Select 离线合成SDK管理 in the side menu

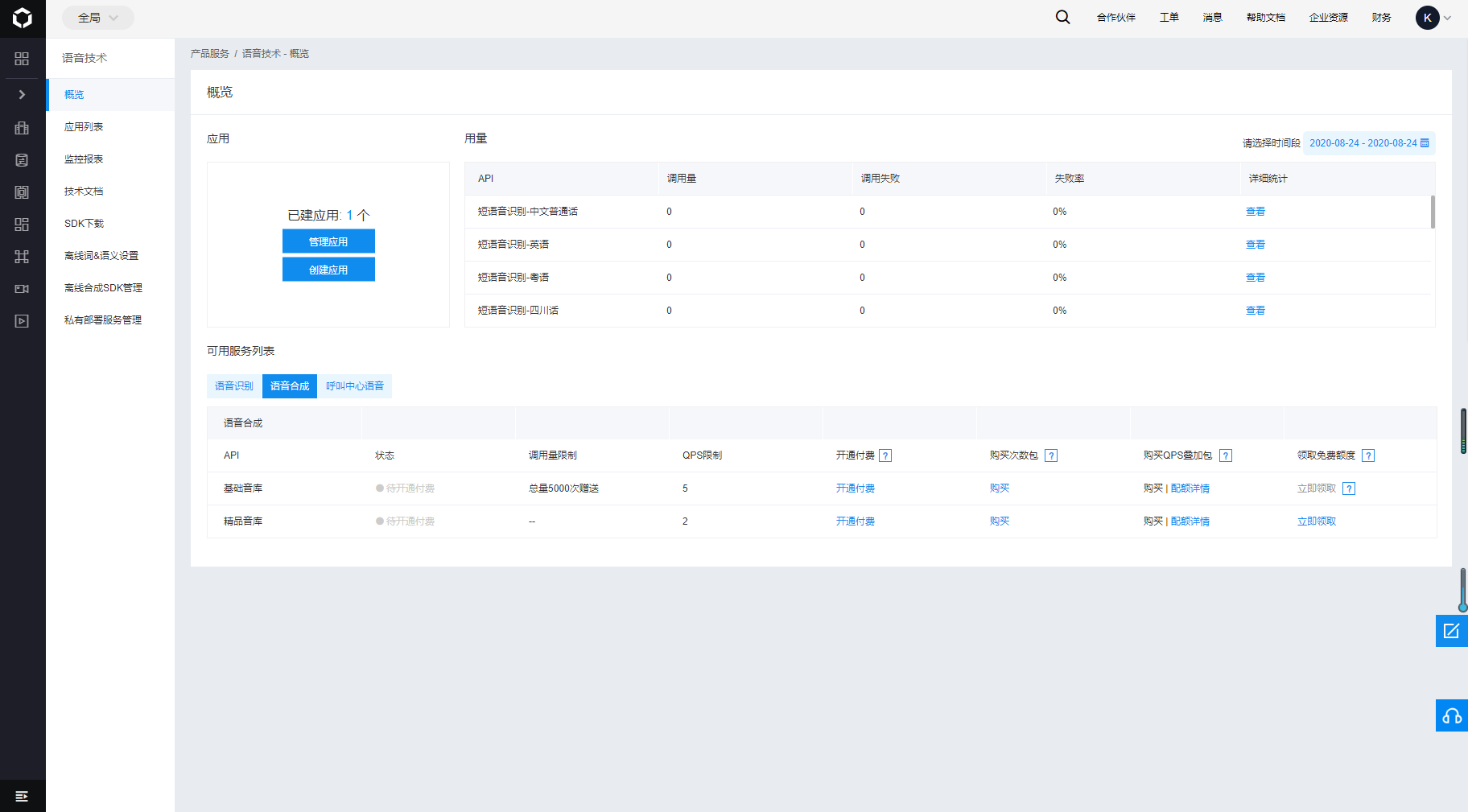pos(111,288)
